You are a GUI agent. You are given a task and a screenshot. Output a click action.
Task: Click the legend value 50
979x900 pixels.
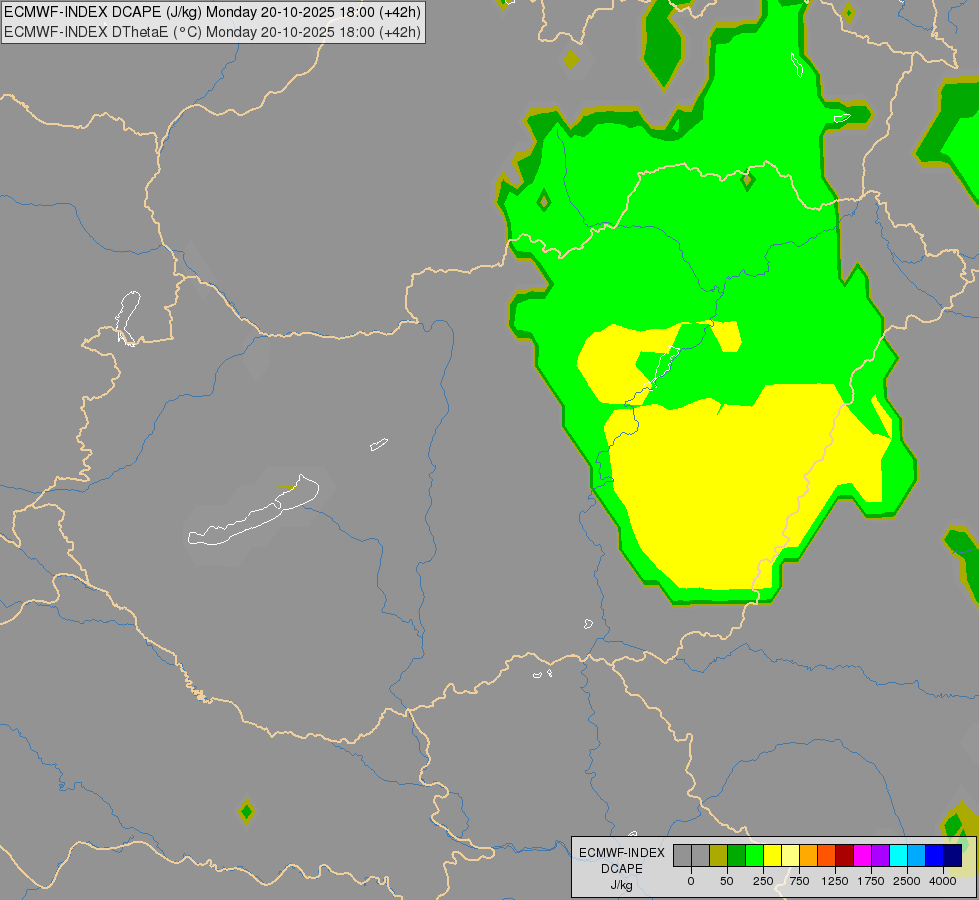[x=727, y=881]
